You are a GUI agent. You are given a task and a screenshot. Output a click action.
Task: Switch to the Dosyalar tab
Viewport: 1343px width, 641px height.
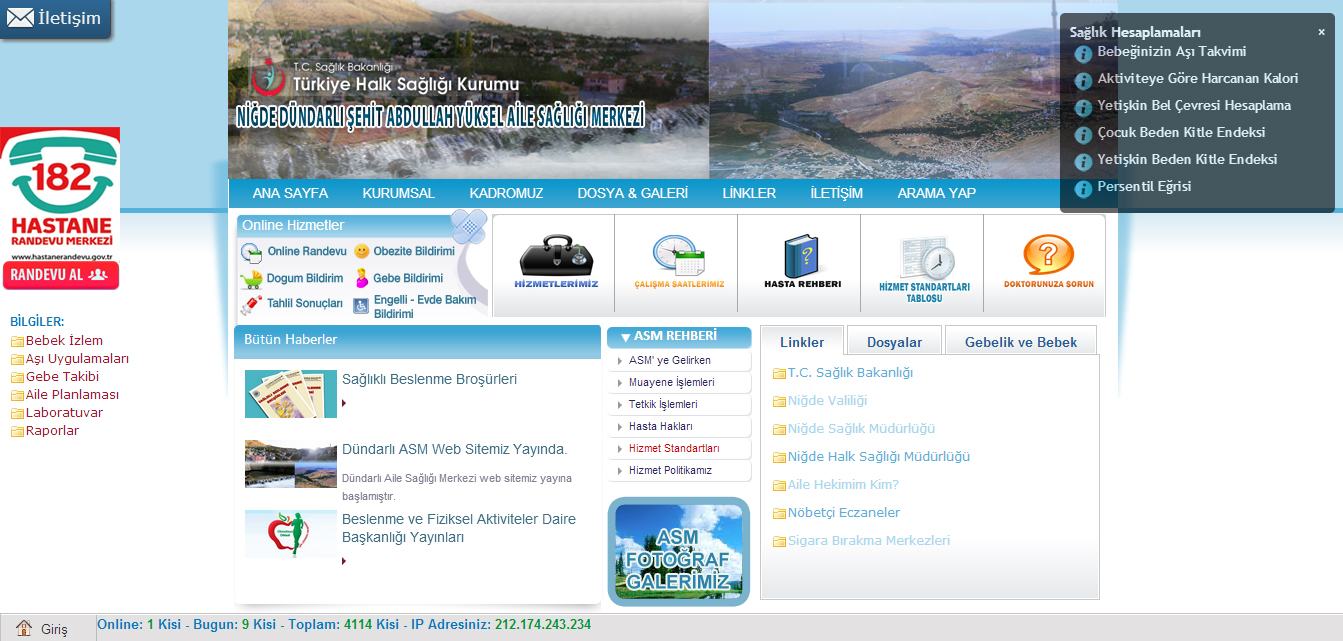pos(894,342)
